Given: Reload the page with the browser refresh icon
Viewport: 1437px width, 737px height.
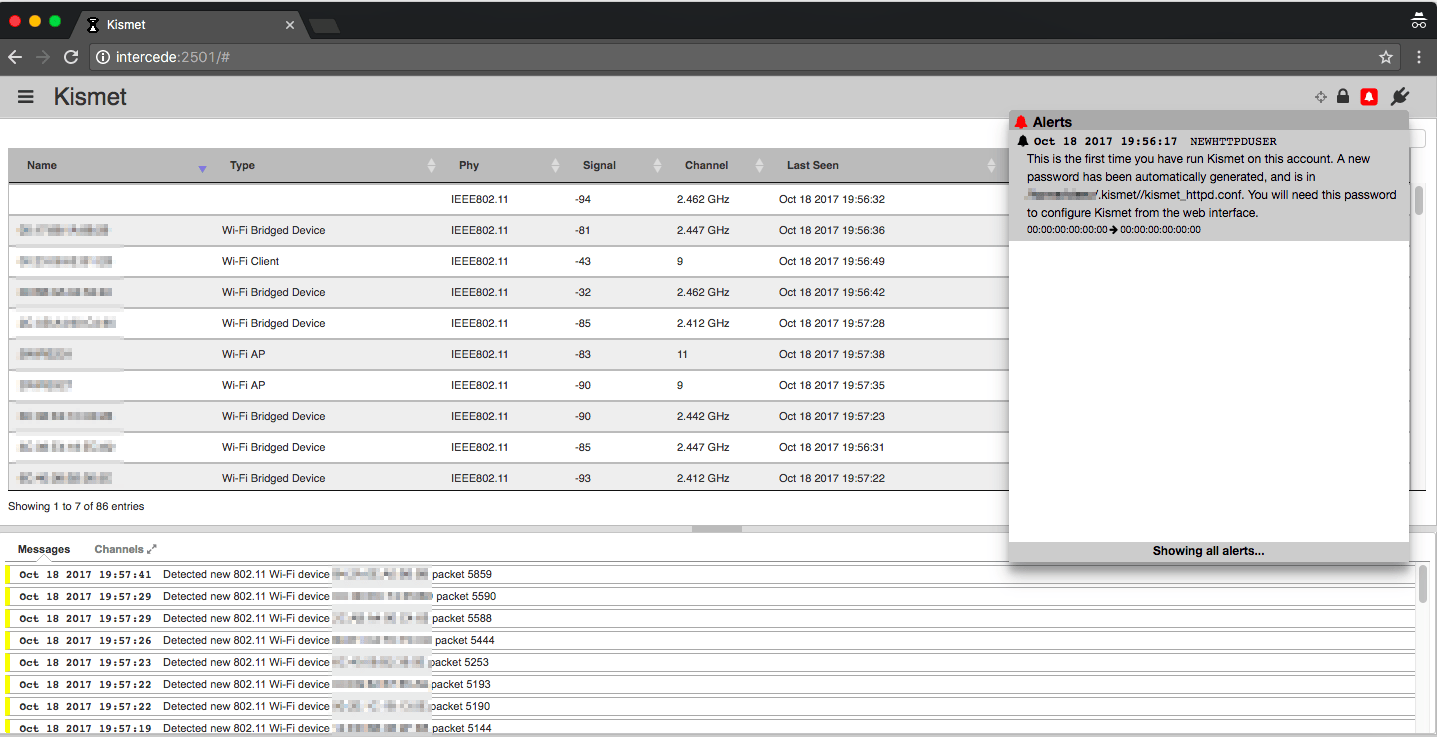Looking at the screenshot, I should [71, 57].
